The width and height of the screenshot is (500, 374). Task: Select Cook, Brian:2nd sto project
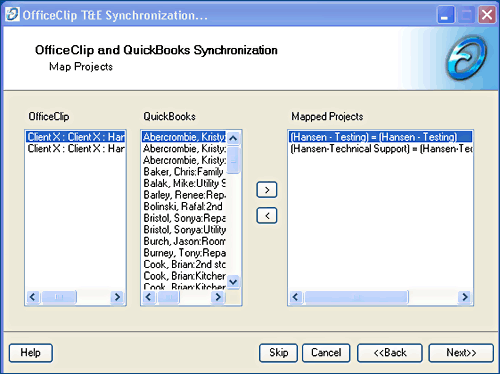tap(184, 264)
